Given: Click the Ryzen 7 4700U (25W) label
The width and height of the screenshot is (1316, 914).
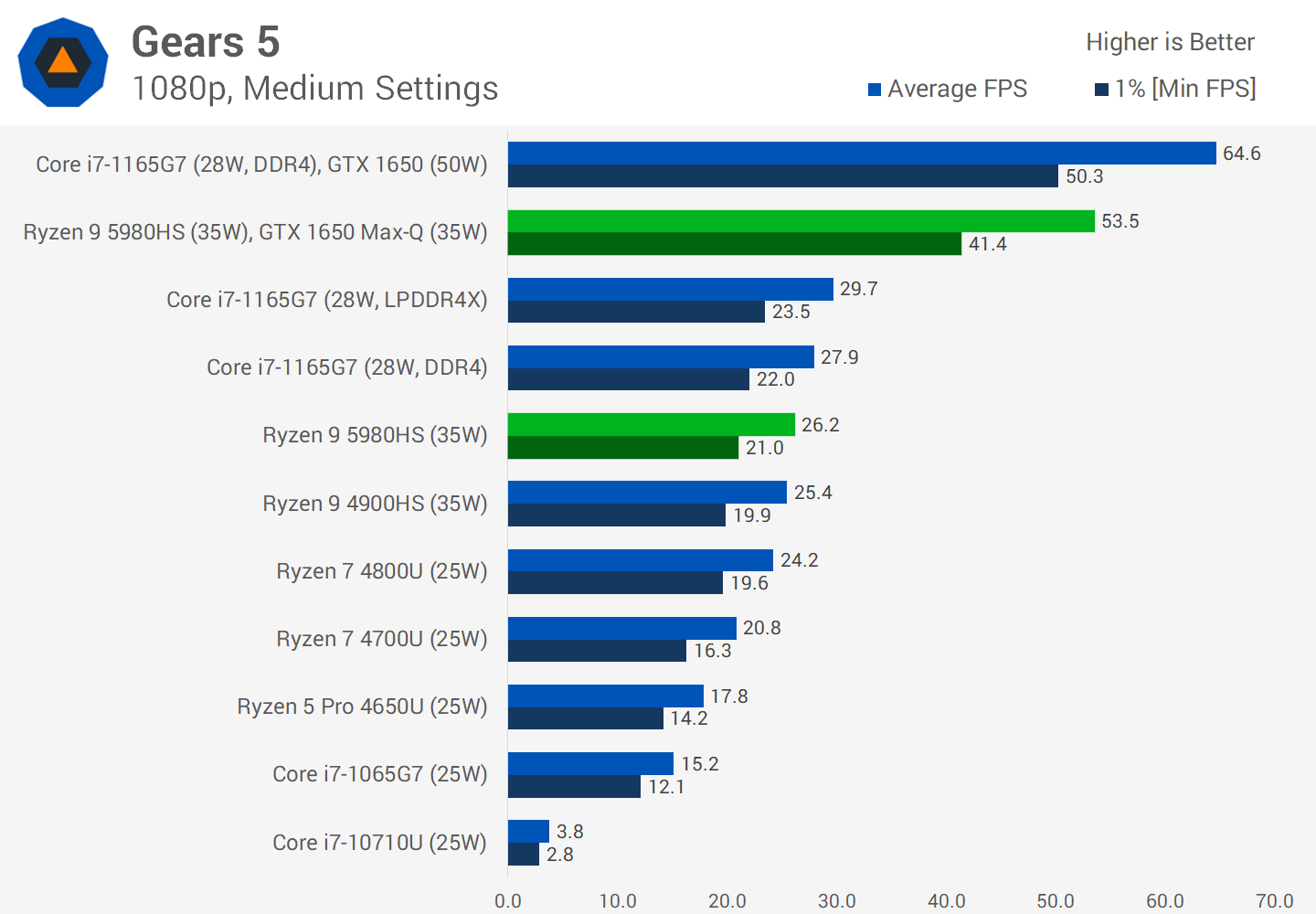Looking at the screenshot, I should pos(382,639).
